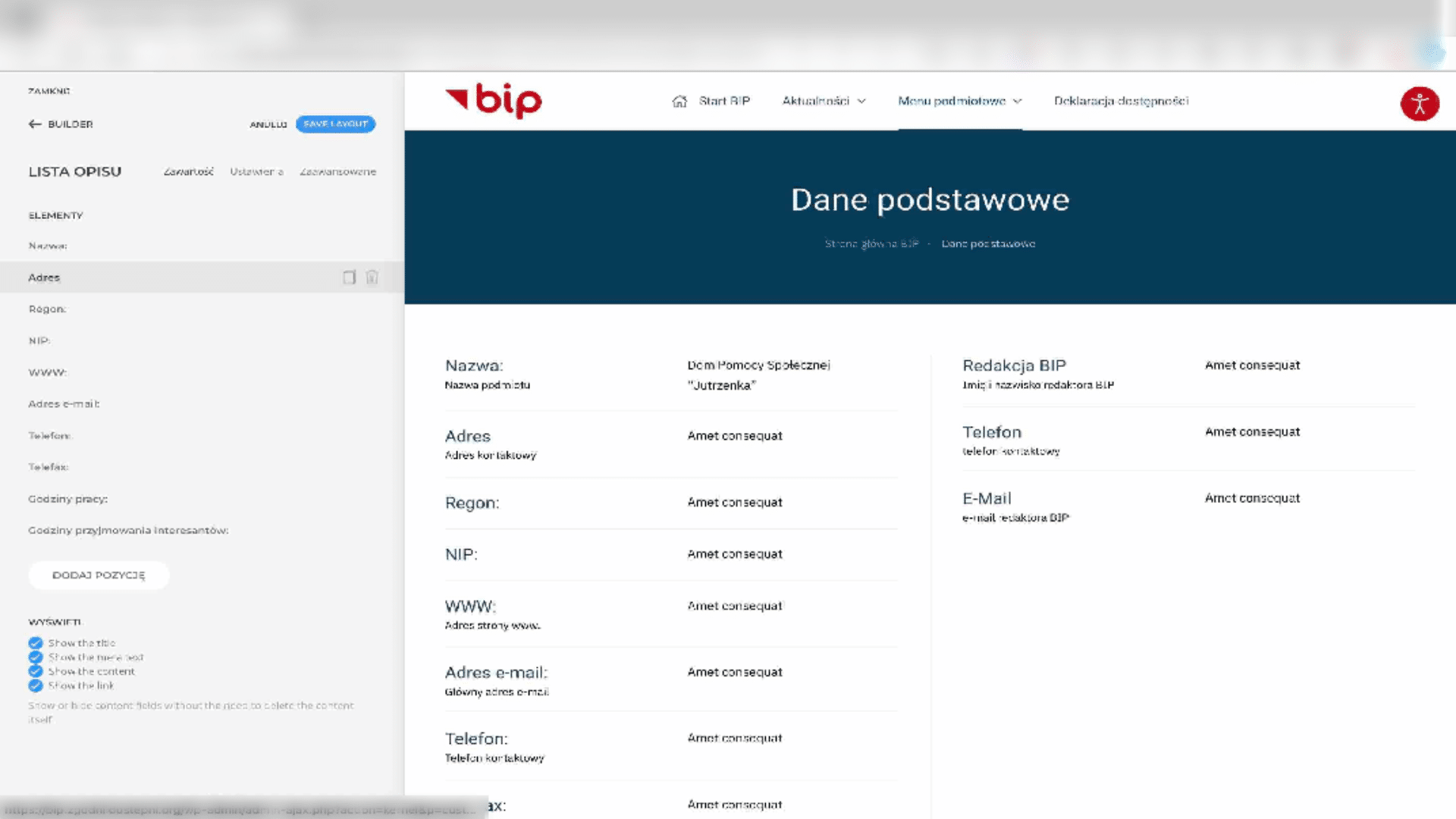Click the Save Layout button

click(335, 124)
